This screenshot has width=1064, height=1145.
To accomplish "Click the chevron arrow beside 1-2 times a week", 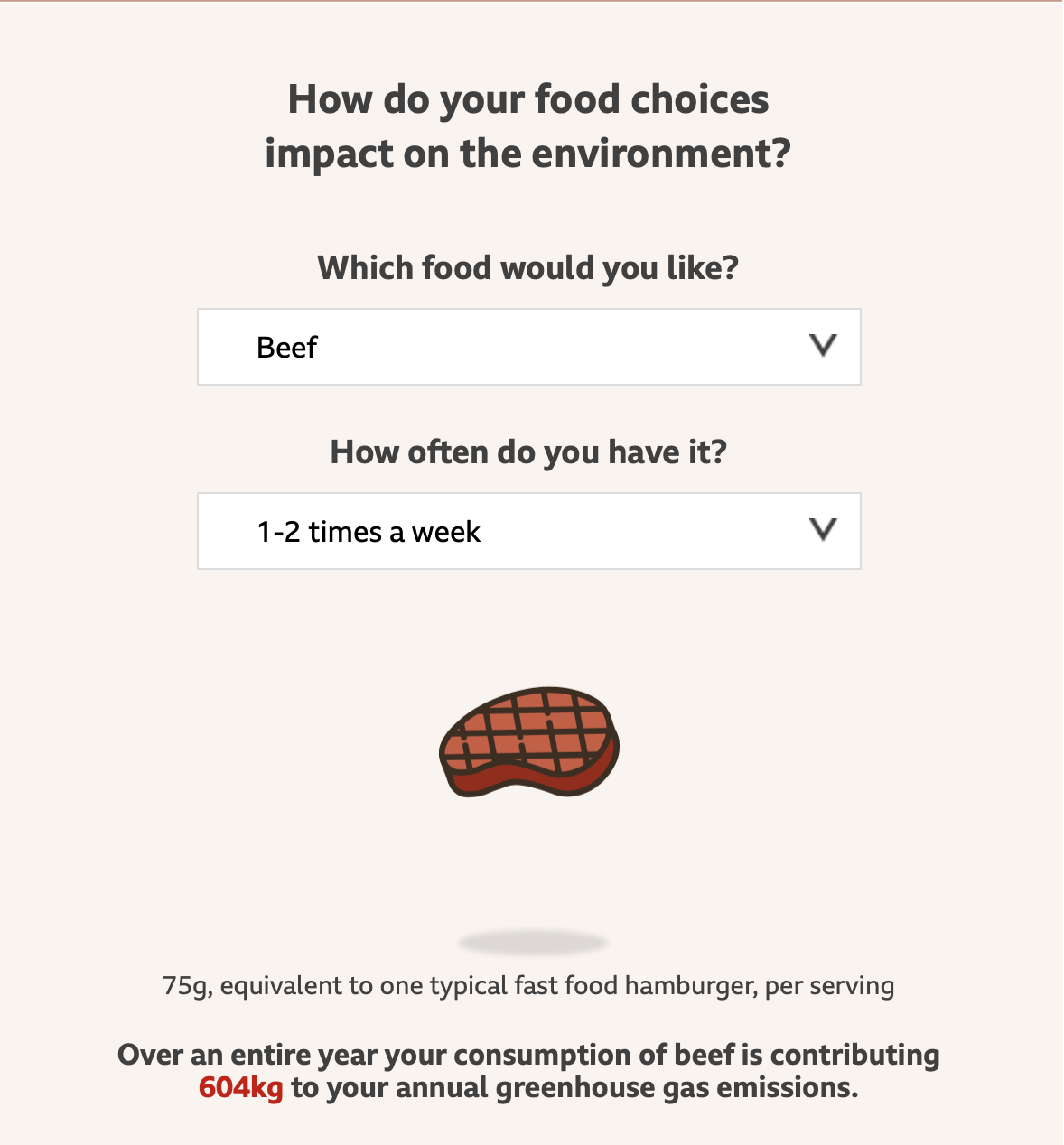I will 823,530.
